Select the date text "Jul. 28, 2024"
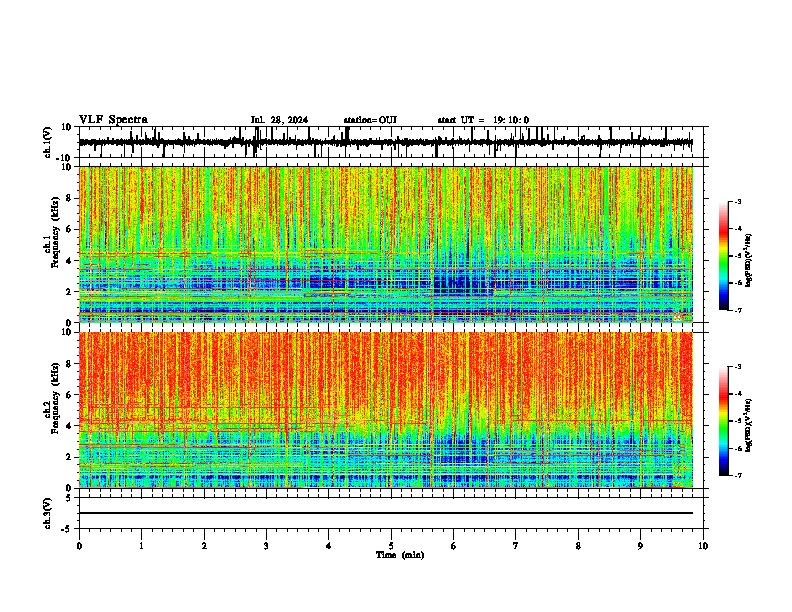 tap(279, 120)
